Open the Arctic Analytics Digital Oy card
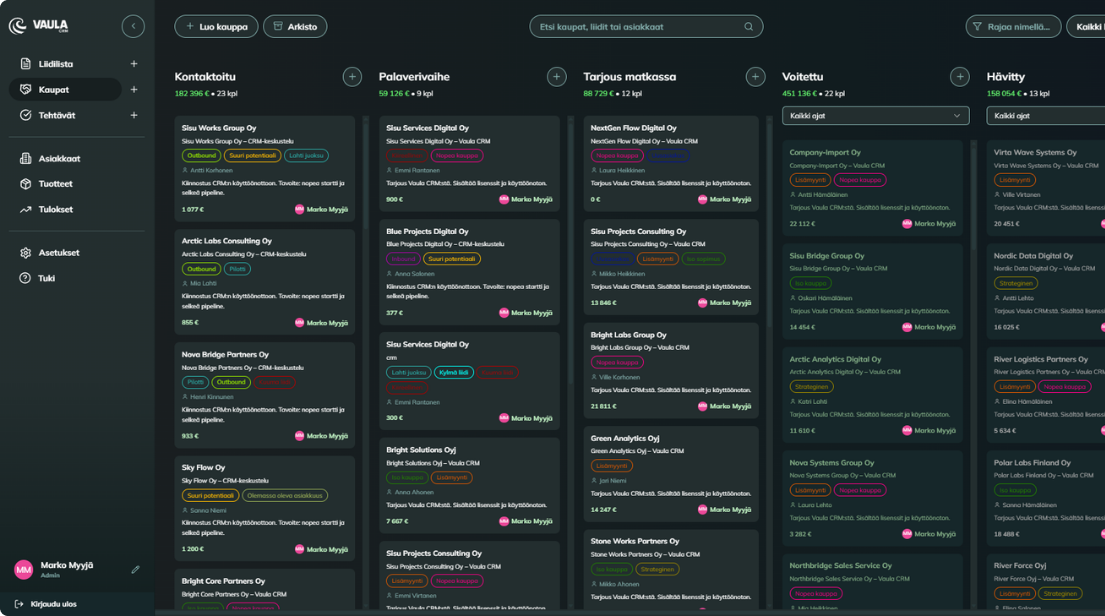Viewport: 1105px width, 616px height. [x=872, y=395]
